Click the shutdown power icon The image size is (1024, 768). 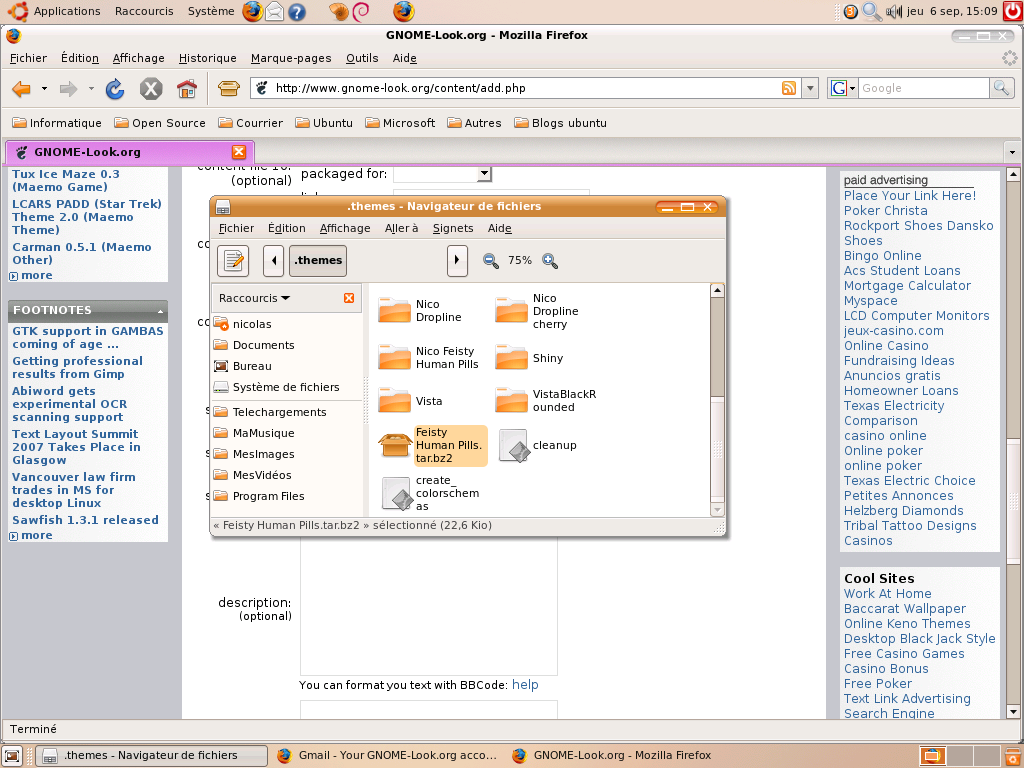1013,11
